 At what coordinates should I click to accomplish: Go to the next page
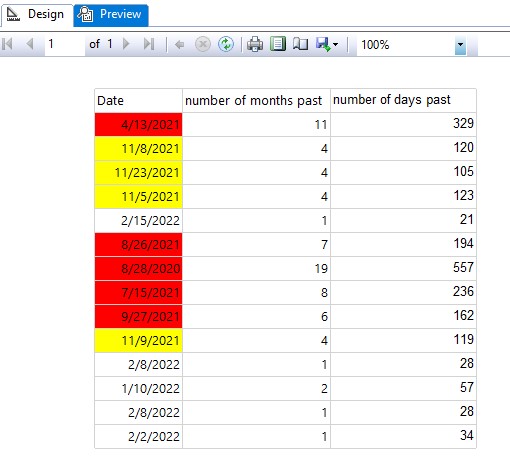pyautogui.click(x=126, y=44)
